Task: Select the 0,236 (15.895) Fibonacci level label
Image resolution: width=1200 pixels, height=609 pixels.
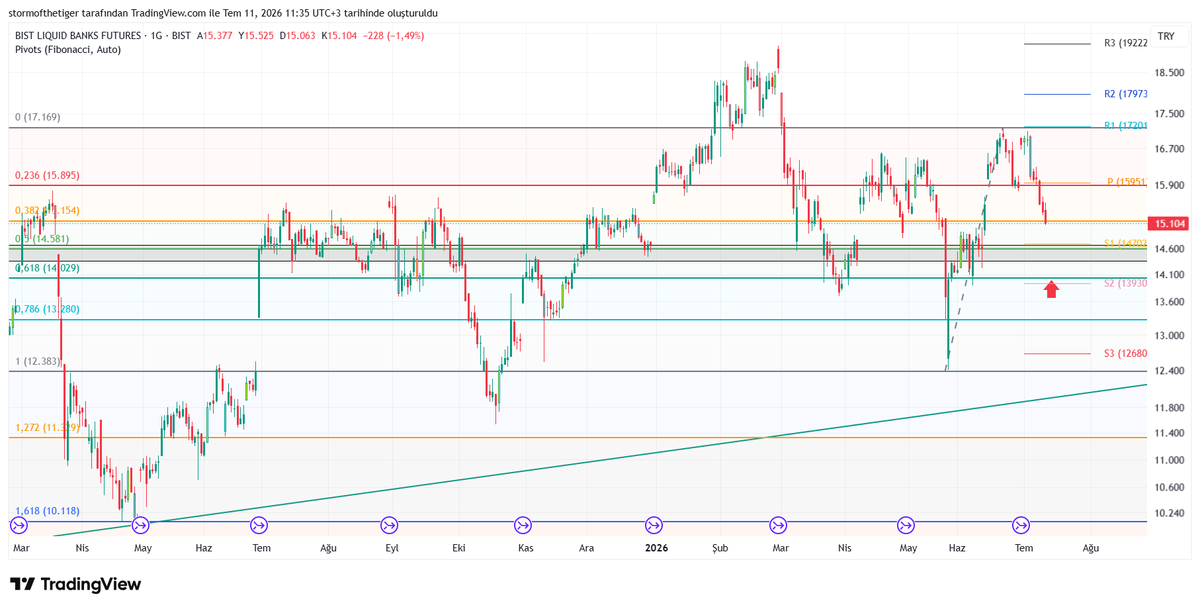Action: (x=47, y=175)
